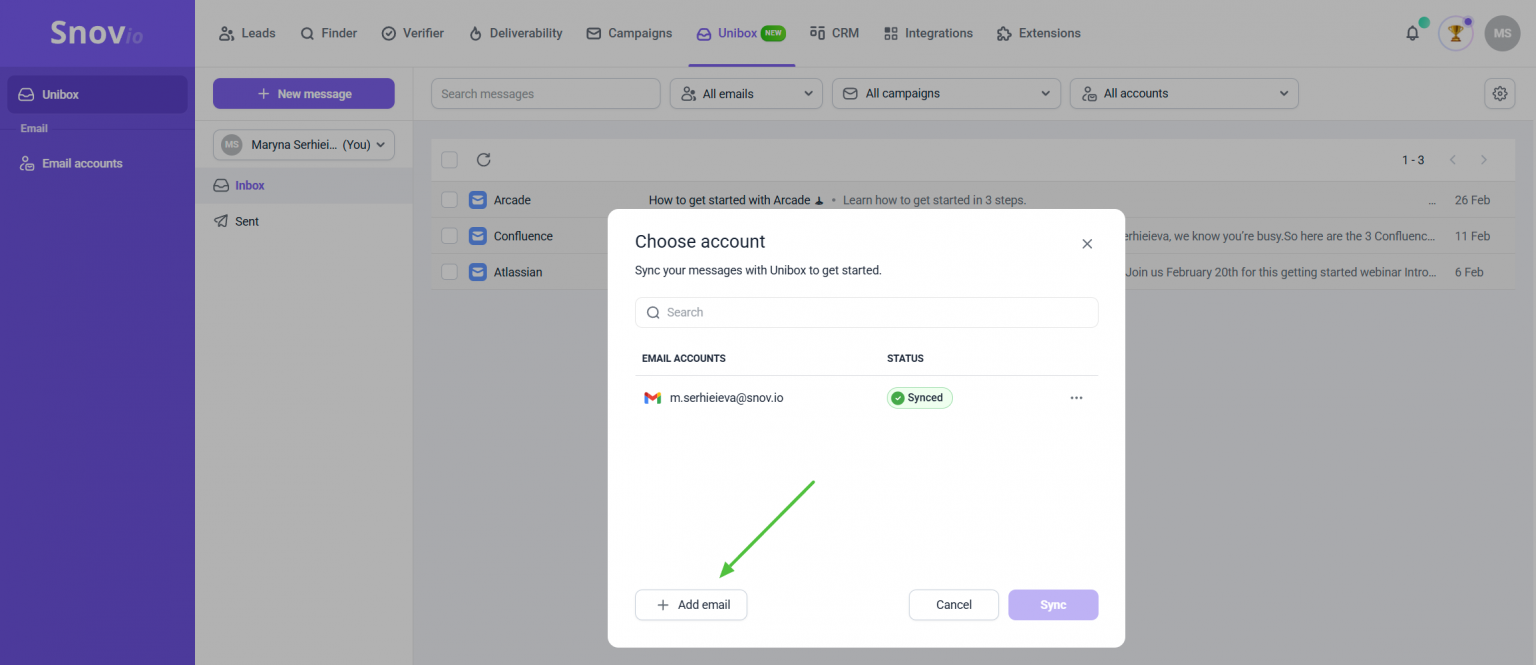Expand the All campaigns dropdown
Screen dimensions: 1536x665
(x=946, y=94)
